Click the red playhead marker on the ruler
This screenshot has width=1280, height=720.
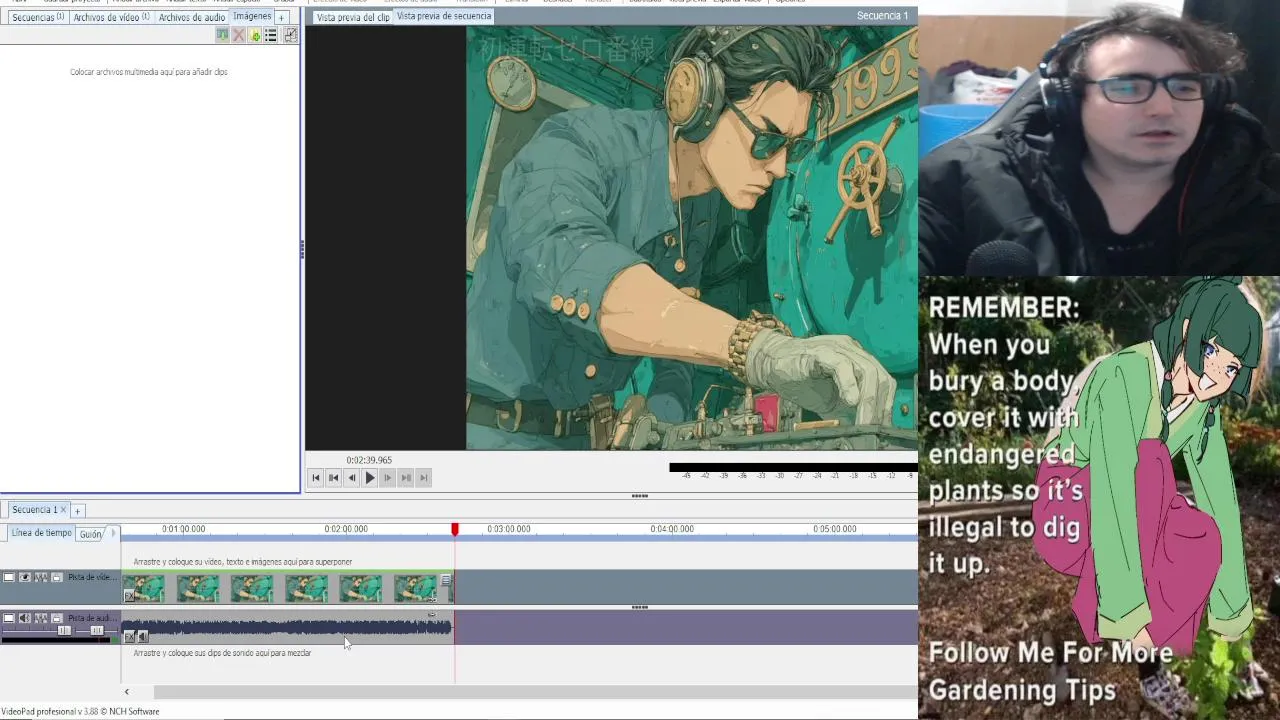(x=455, y=529)
